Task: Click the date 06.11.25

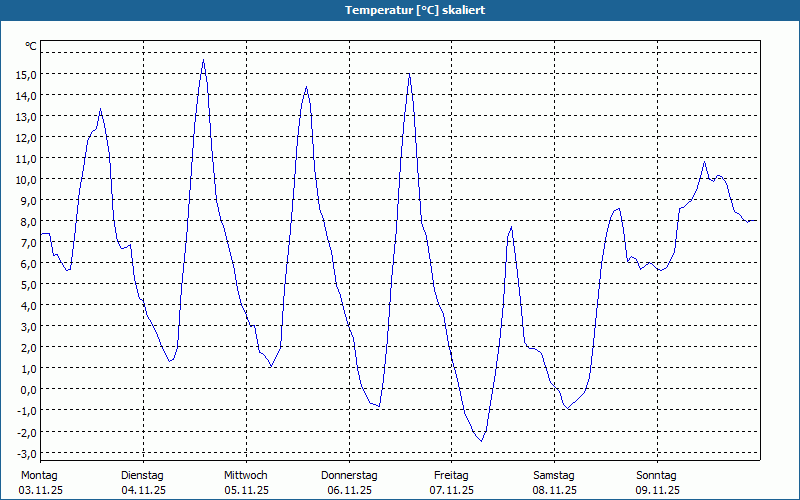Action: coord(349,491)
